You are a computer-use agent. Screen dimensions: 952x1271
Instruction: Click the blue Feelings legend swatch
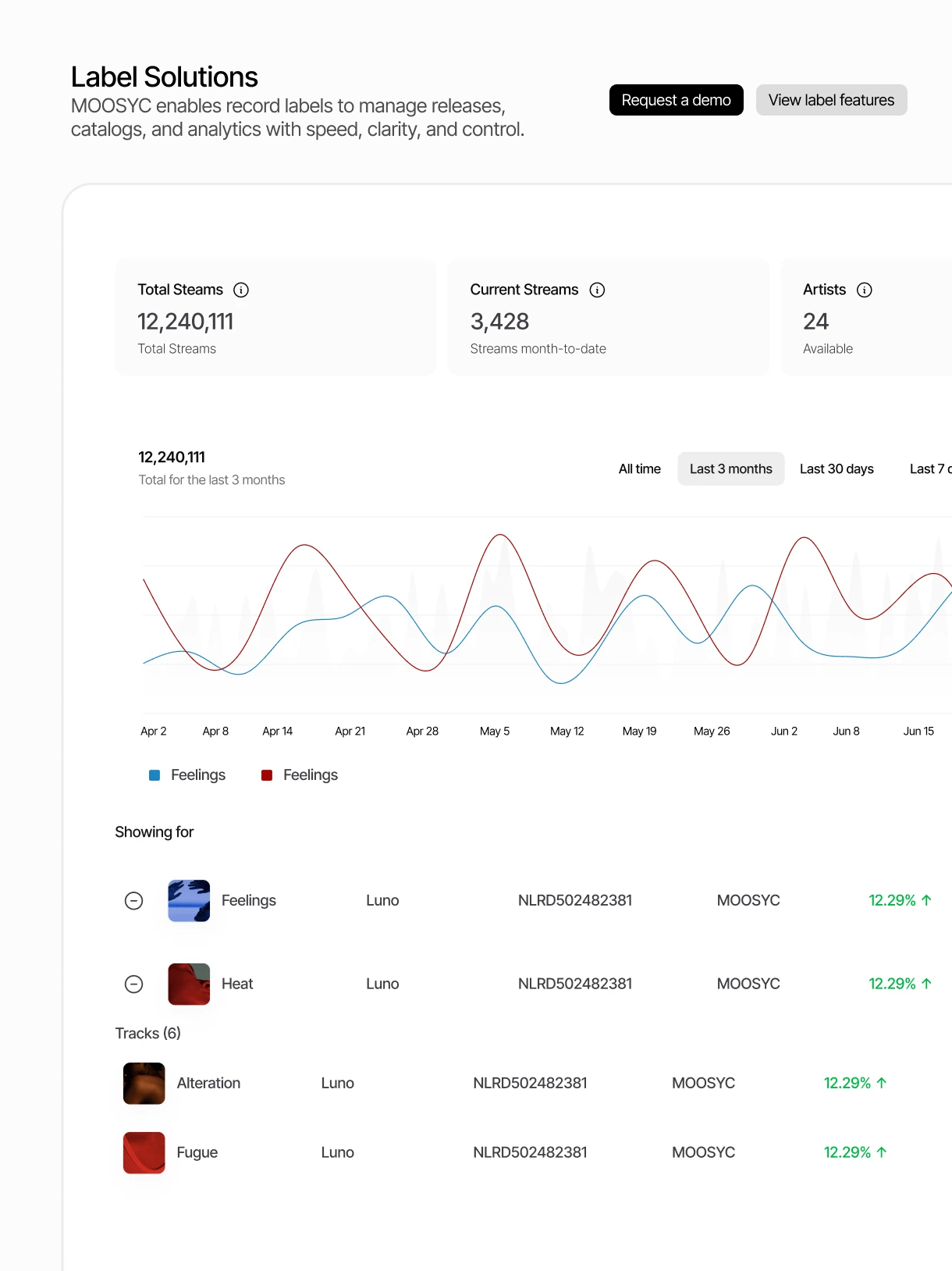(155, 775)
